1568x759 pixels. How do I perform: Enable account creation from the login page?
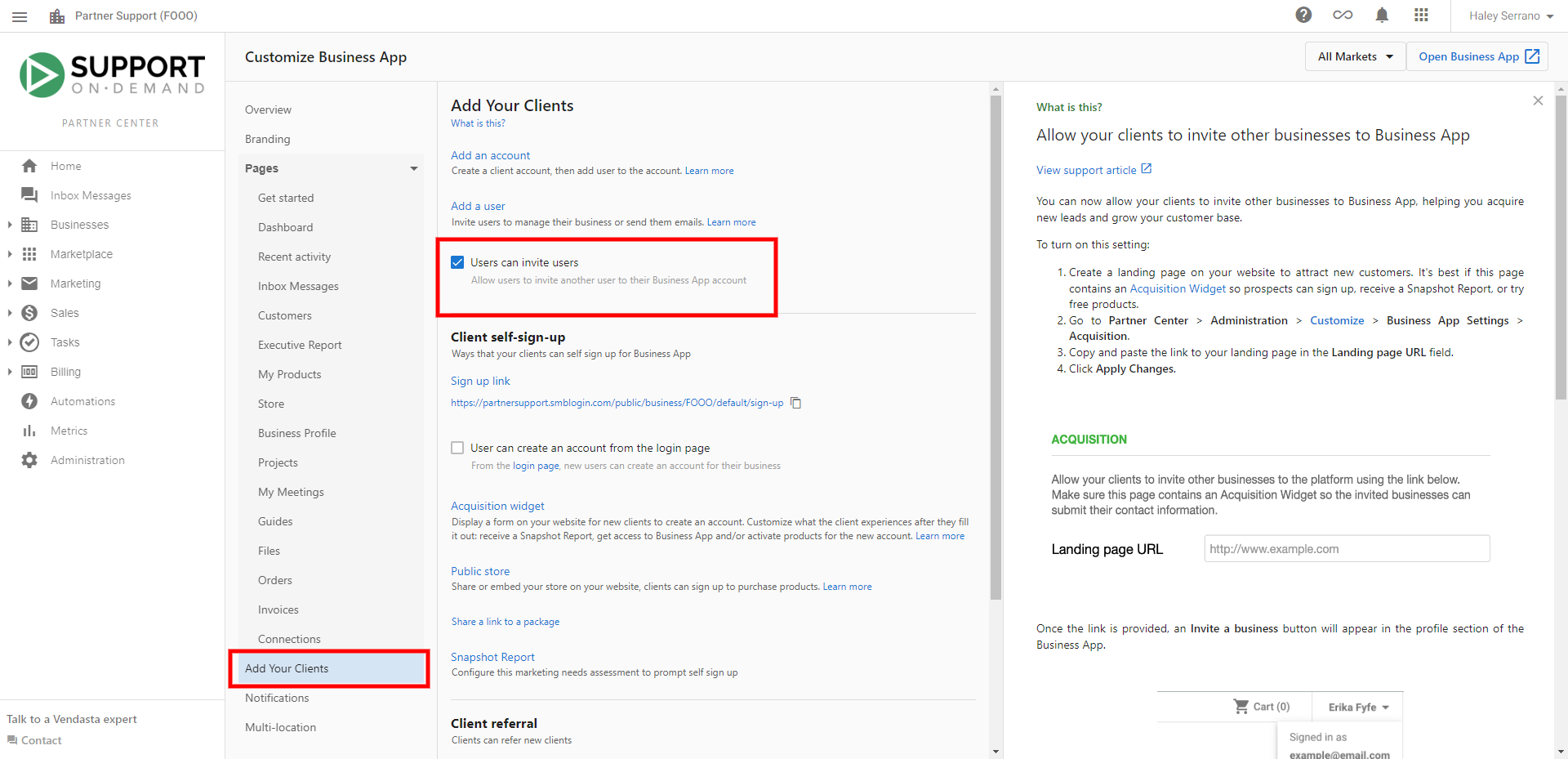coord(457,448)
